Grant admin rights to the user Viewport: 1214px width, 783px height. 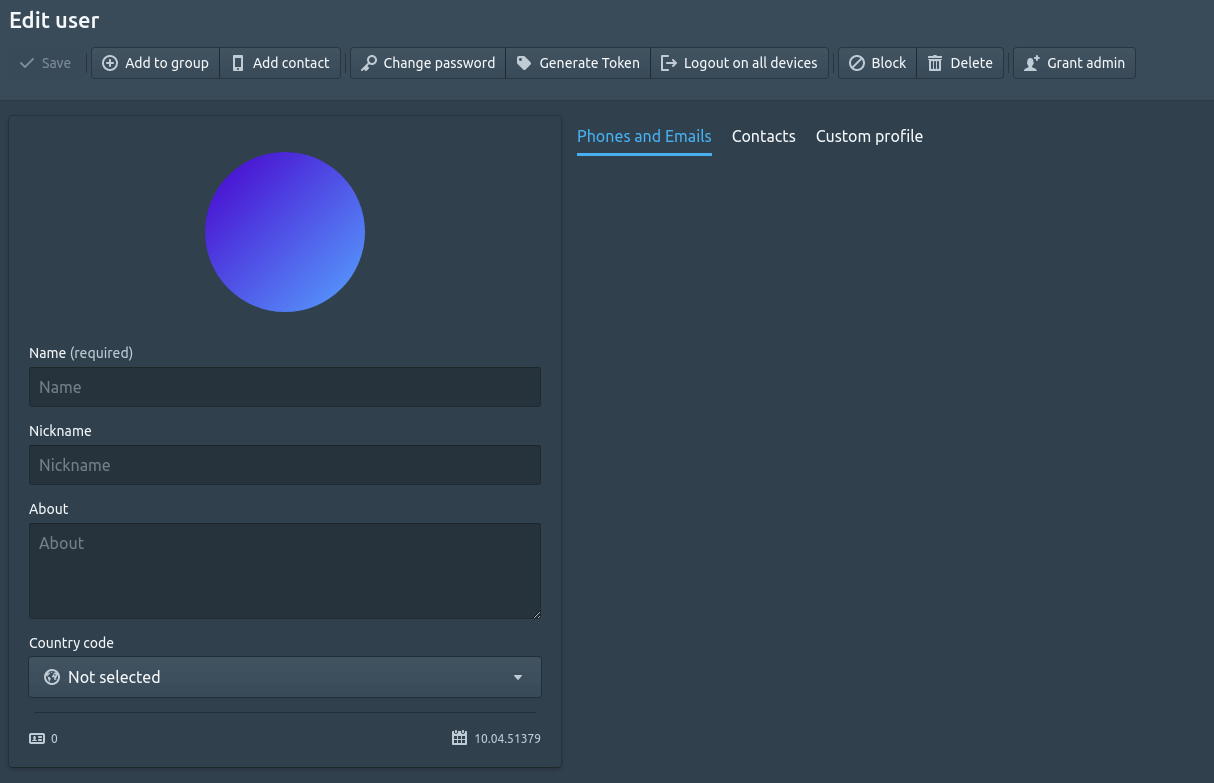pyautogui.click(x=1074, y=63)
